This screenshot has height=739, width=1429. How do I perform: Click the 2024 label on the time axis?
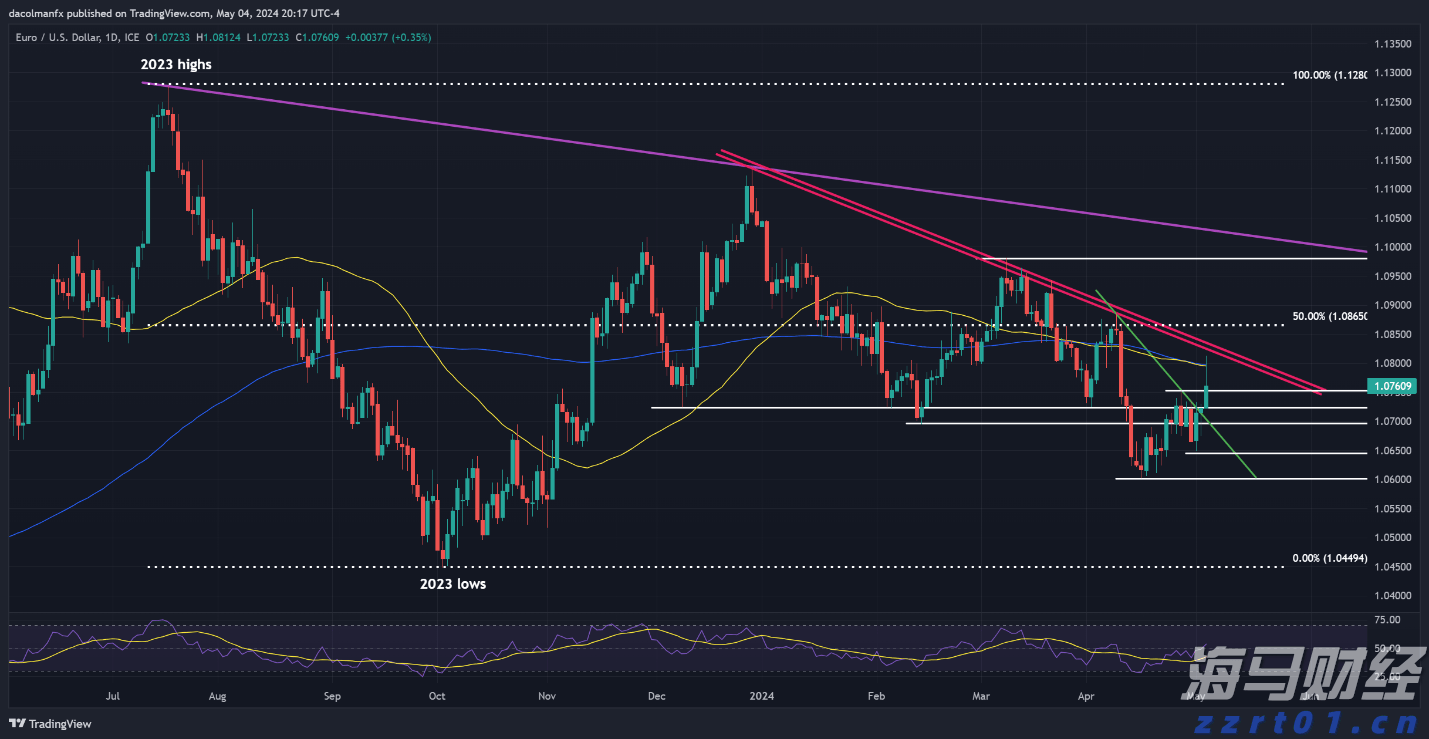(x=763, y=695)
